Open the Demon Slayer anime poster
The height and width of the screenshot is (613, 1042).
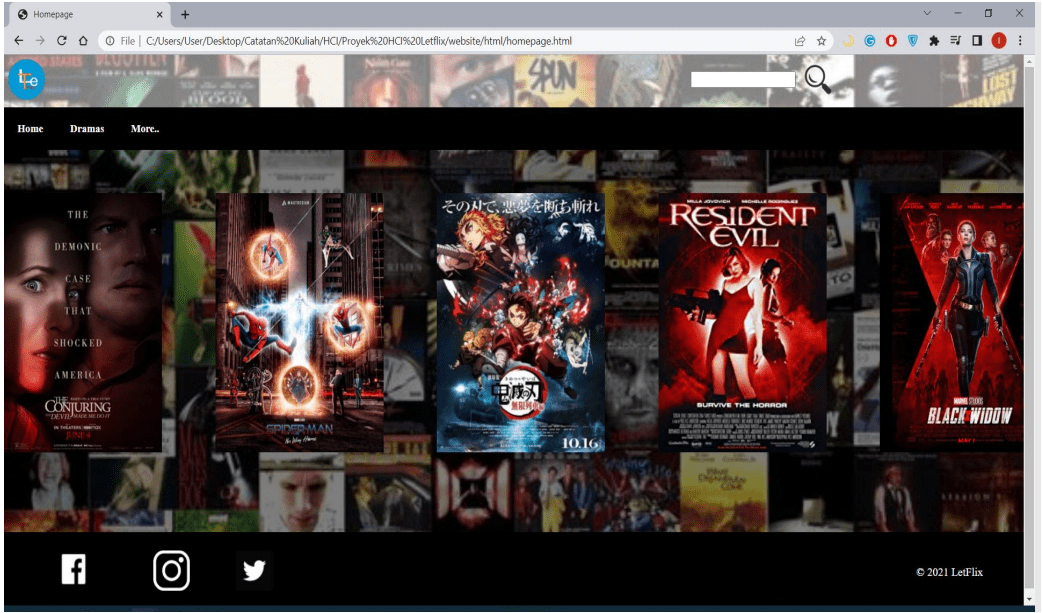click(520, 322)
